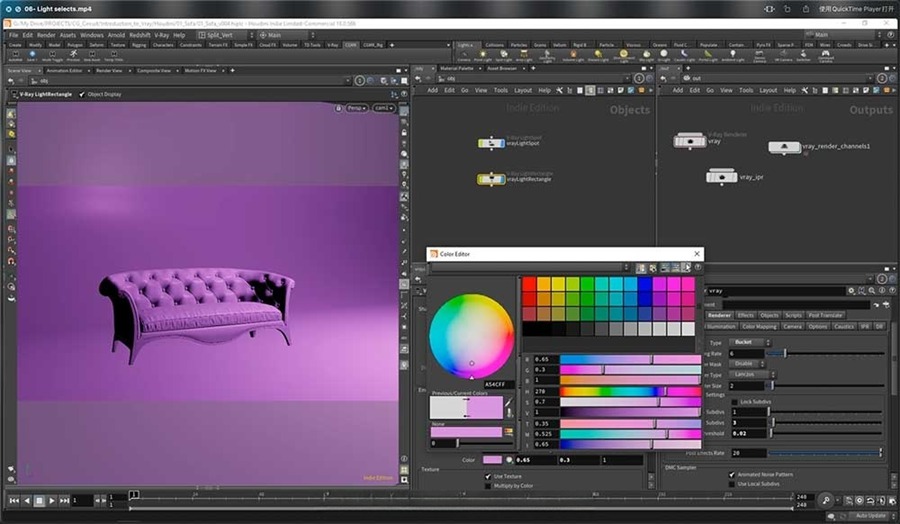Click the Area Light shelf tool
The width and height of the screenshot is (900, 524).
pyautogui.click(x=523, y=56)
